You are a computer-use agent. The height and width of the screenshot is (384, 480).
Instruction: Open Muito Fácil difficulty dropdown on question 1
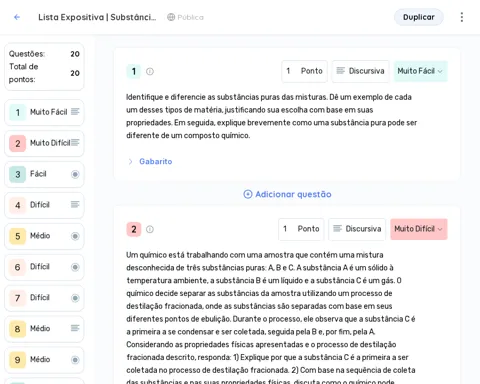point(421,71)
